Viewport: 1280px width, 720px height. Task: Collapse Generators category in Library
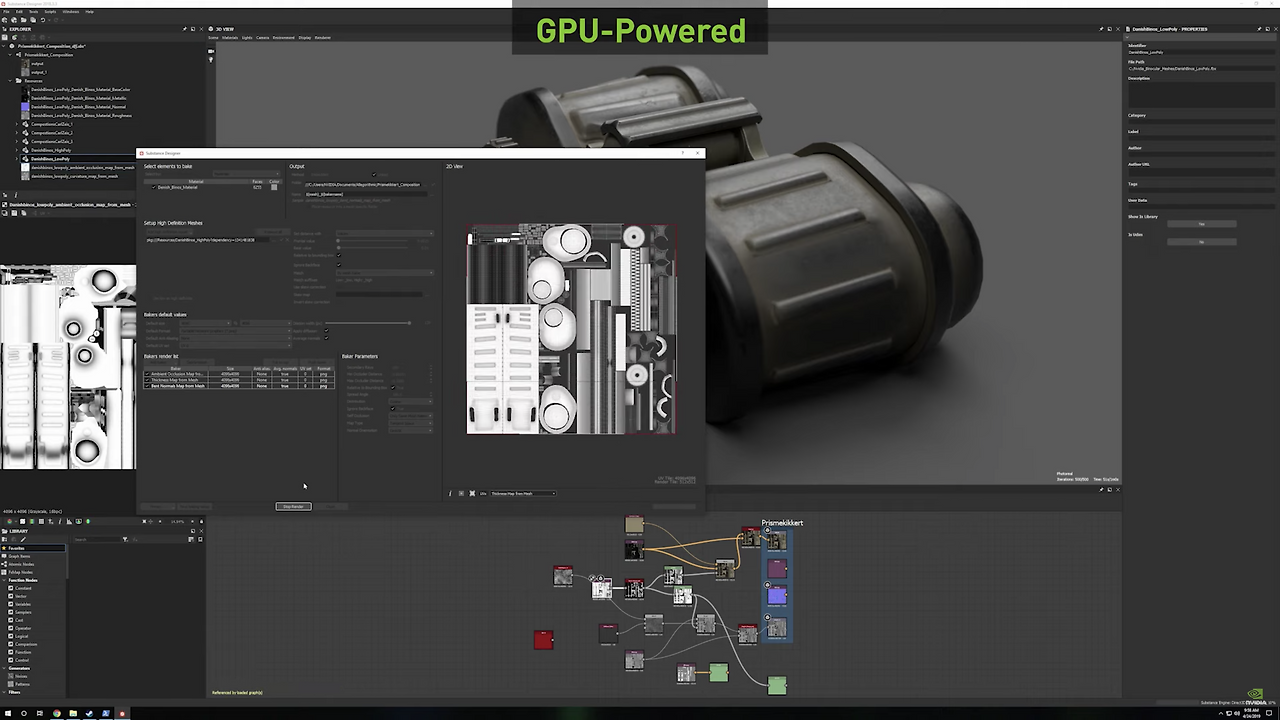coord(5,668)
